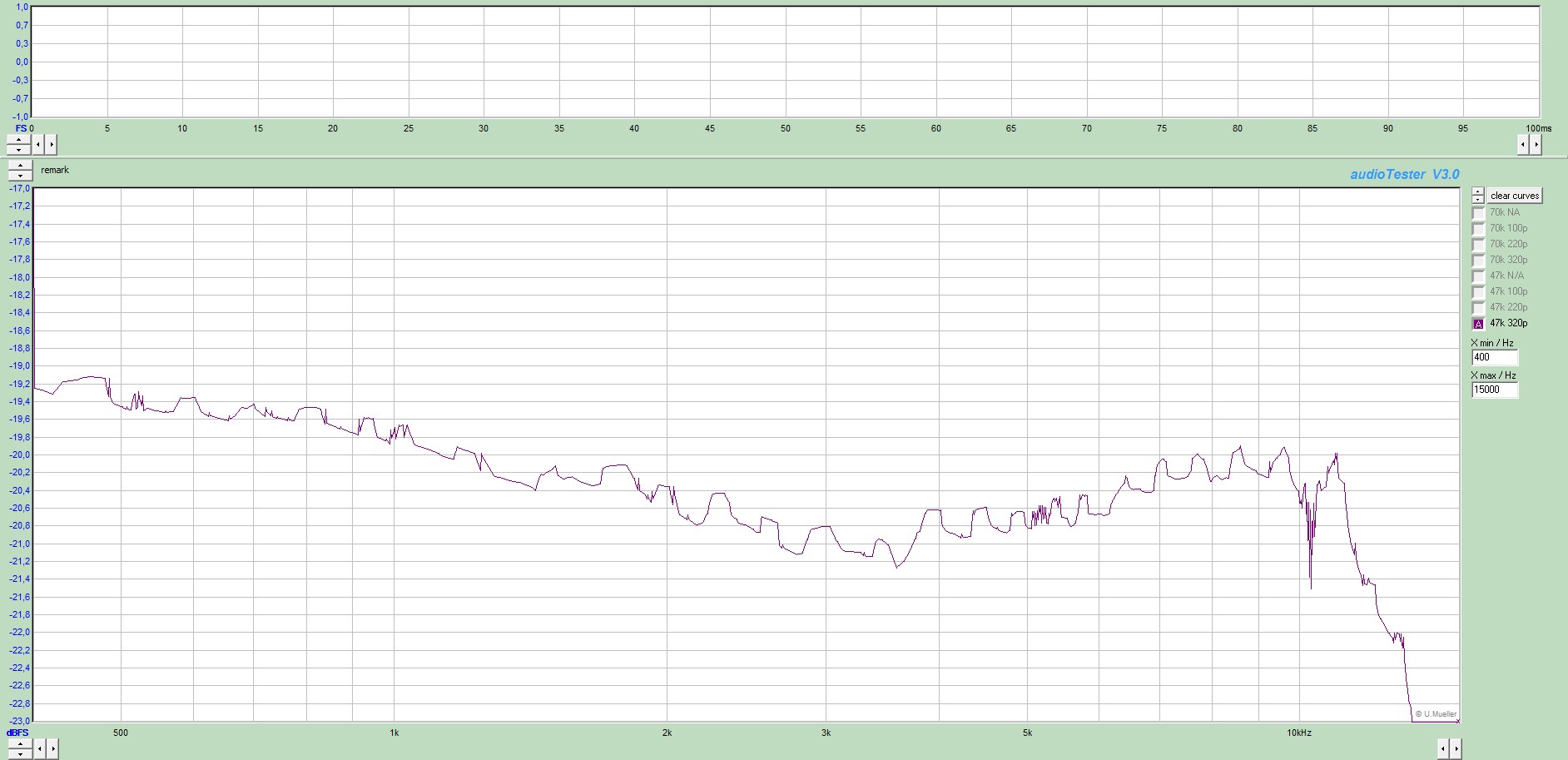Screen dimensions: 1568x760
Task: Click the up arrow beside remark label
Action: 20,166
